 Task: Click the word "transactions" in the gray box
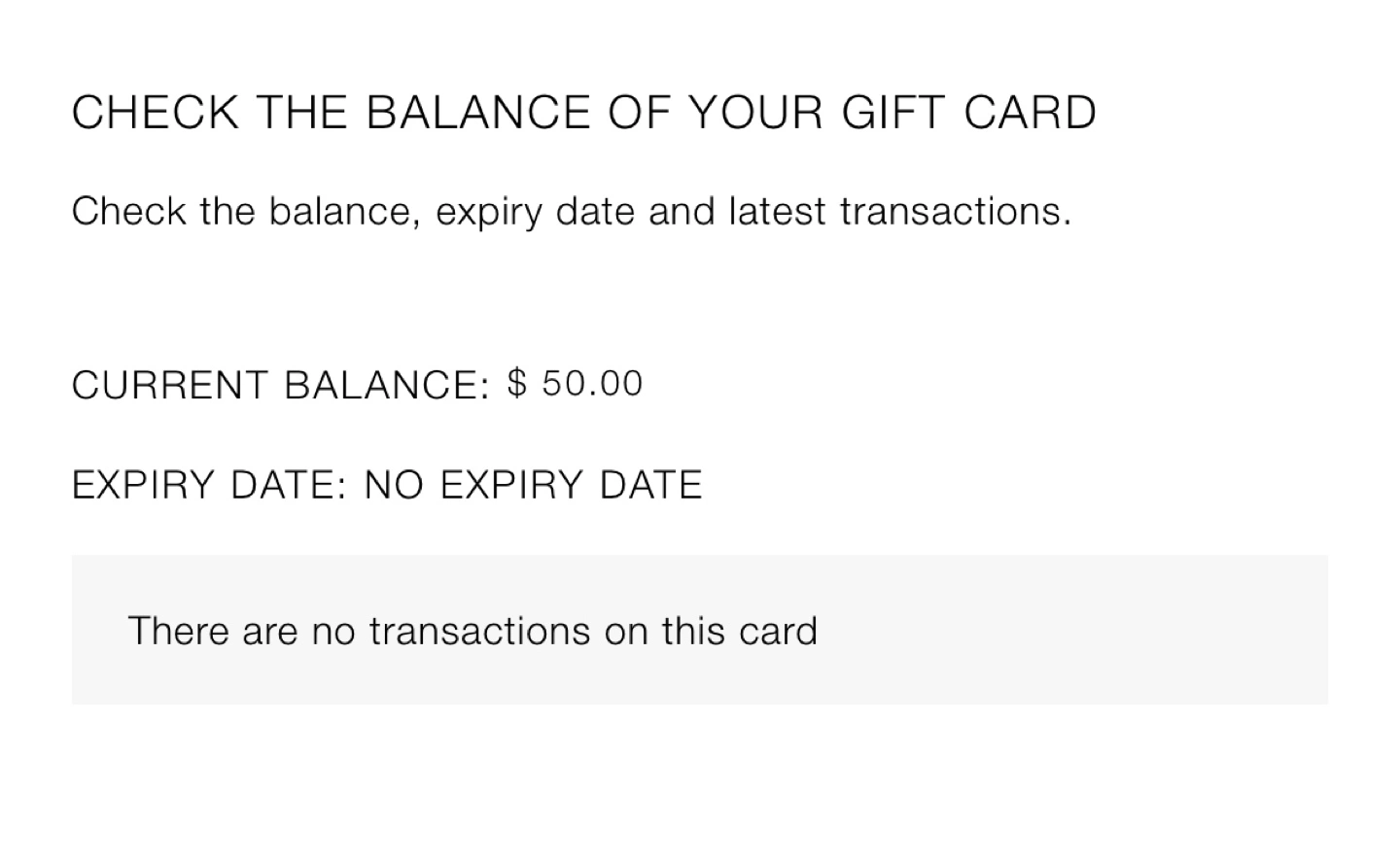[x=479, y=632]
